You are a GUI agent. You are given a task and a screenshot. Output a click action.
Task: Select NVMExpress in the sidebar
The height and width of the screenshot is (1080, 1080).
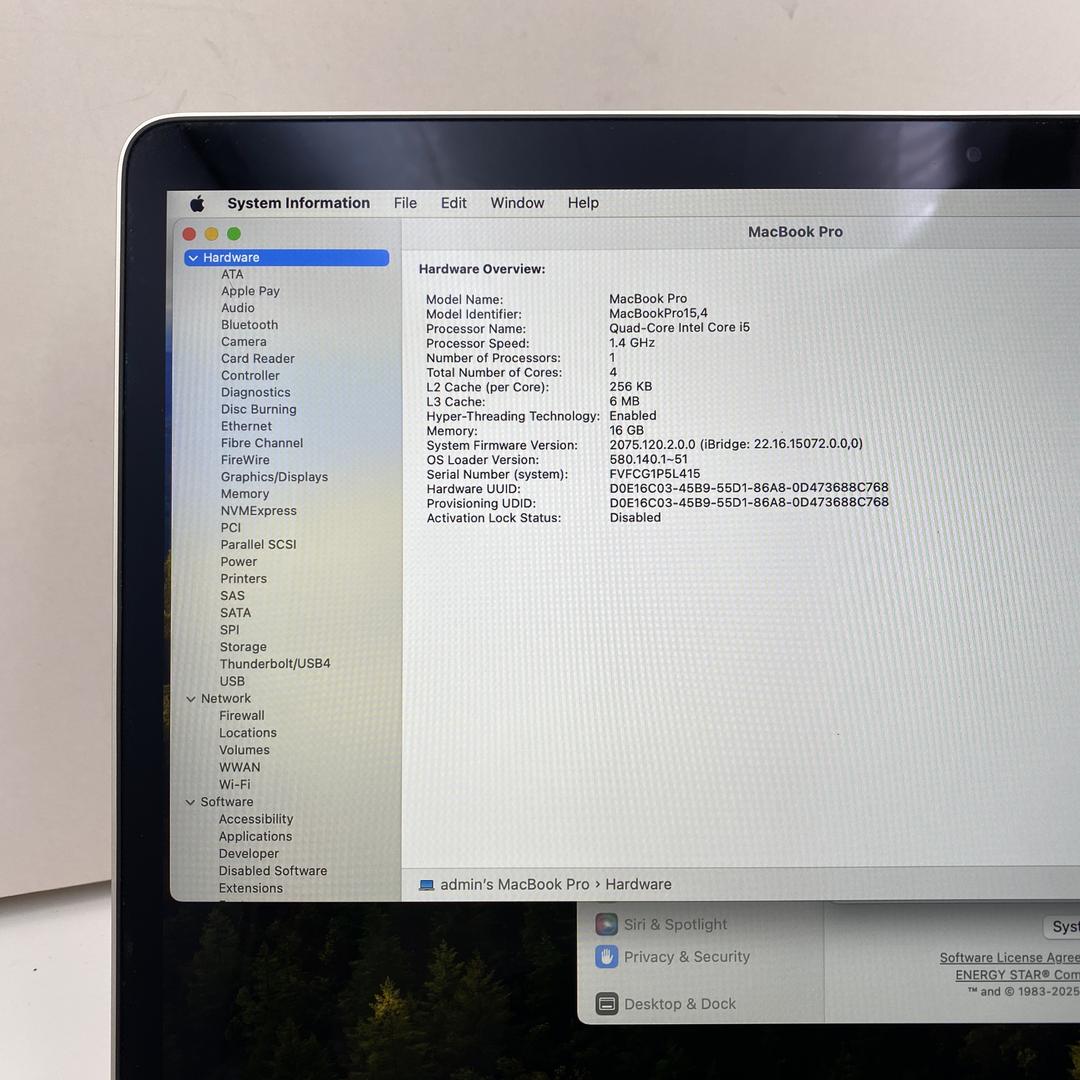pyautogui.click(x=258, y=510)
